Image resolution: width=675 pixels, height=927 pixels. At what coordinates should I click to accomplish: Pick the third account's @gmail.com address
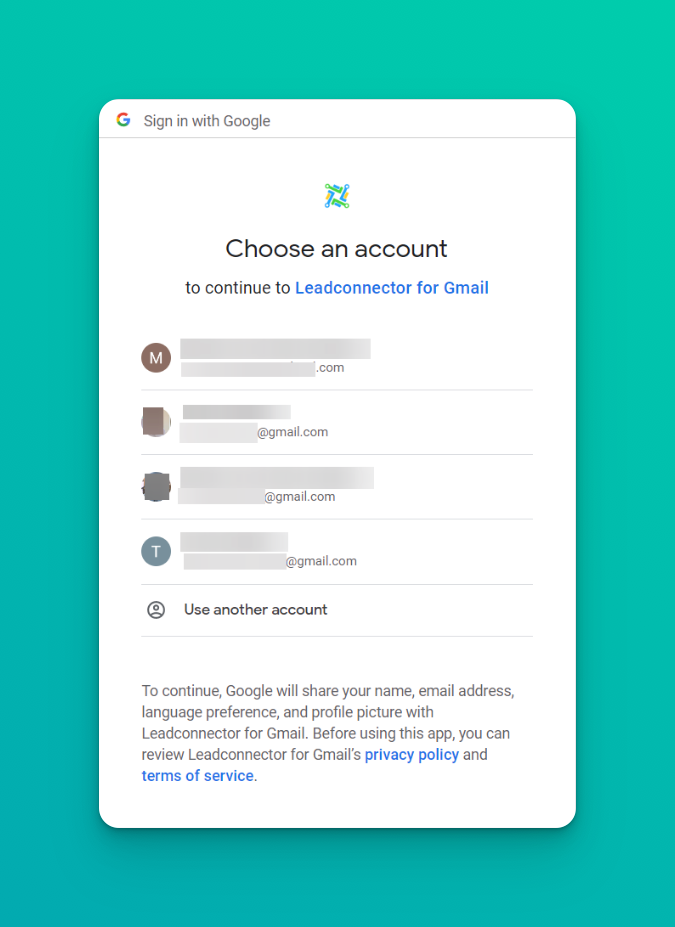pos(299,496)
